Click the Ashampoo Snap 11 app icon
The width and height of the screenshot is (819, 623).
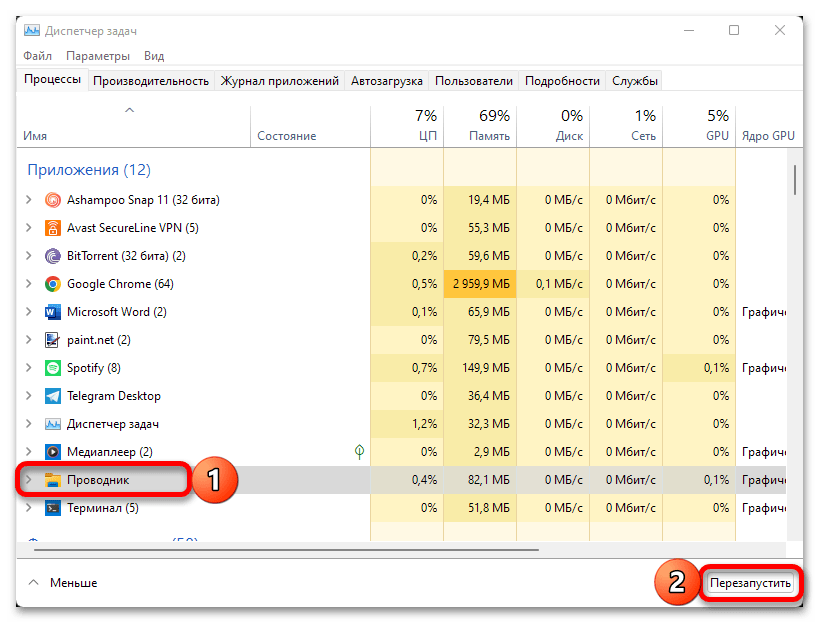click(53, 200)
